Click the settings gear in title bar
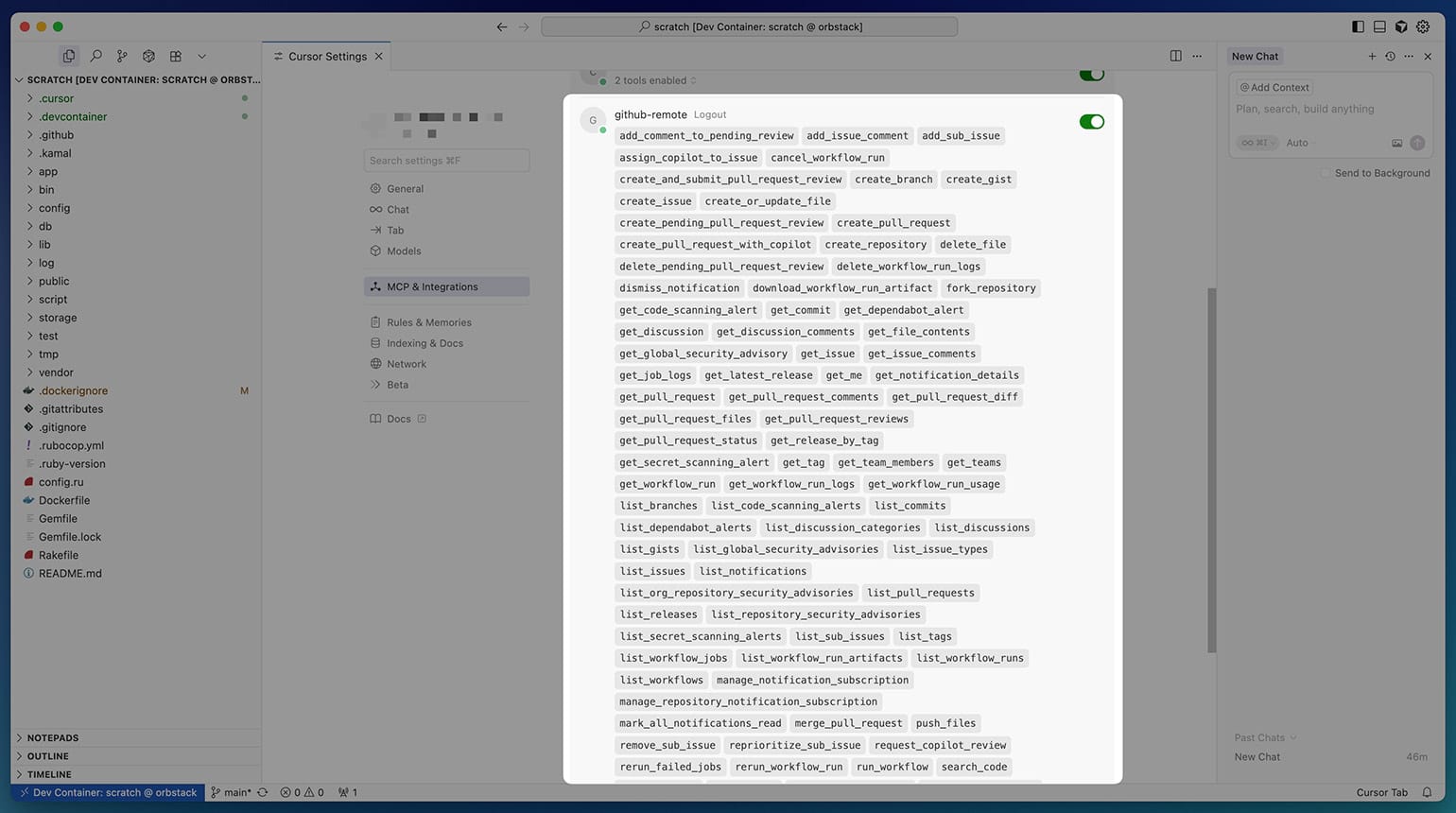This screenshot has width=1456, height=813. coord(1423,27)
